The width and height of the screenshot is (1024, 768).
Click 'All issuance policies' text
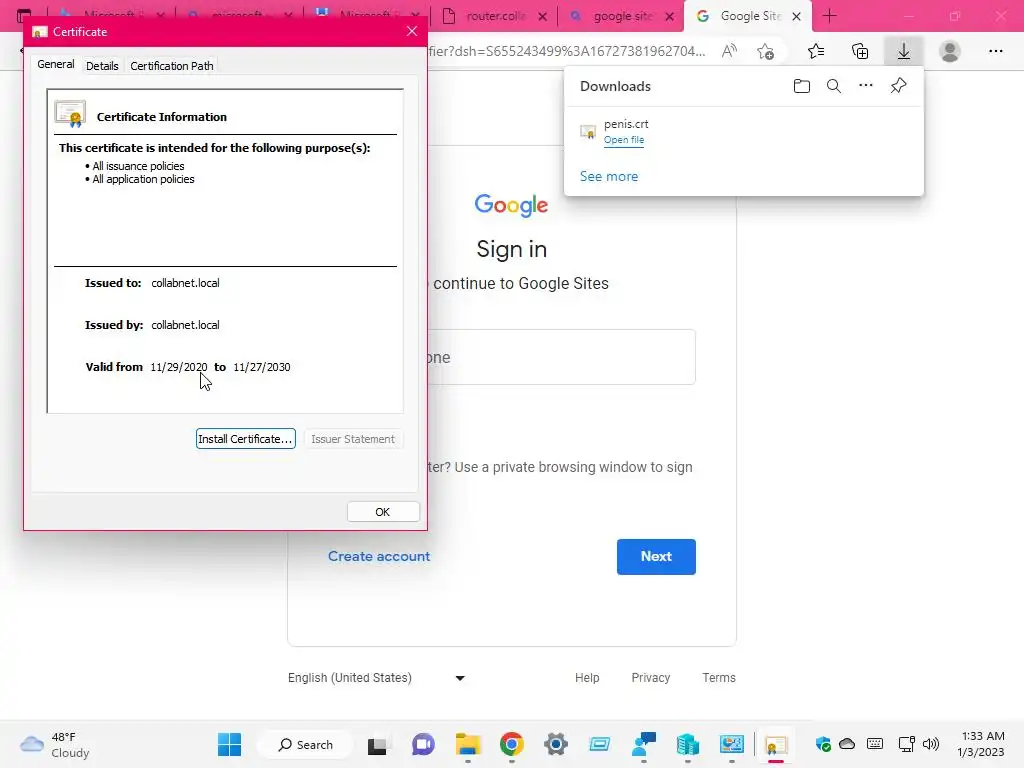pos(138,166)
